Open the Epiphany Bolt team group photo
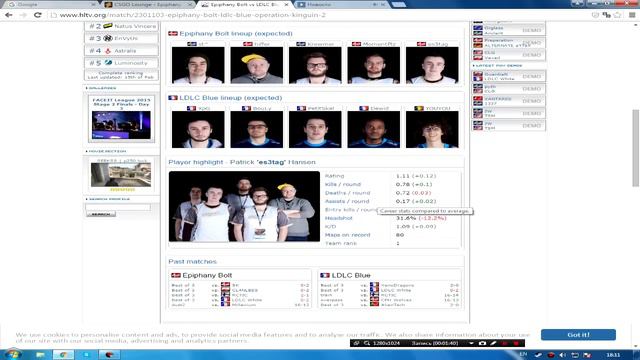640x360 pixels. pos(244,207)
